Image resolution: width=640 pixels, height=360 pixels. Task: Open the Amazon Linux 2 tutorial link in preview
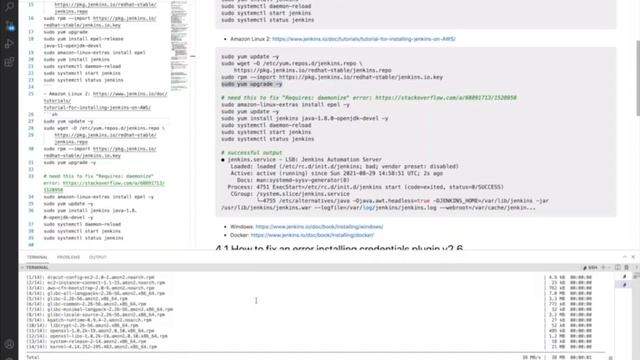[x=364, y=39]
